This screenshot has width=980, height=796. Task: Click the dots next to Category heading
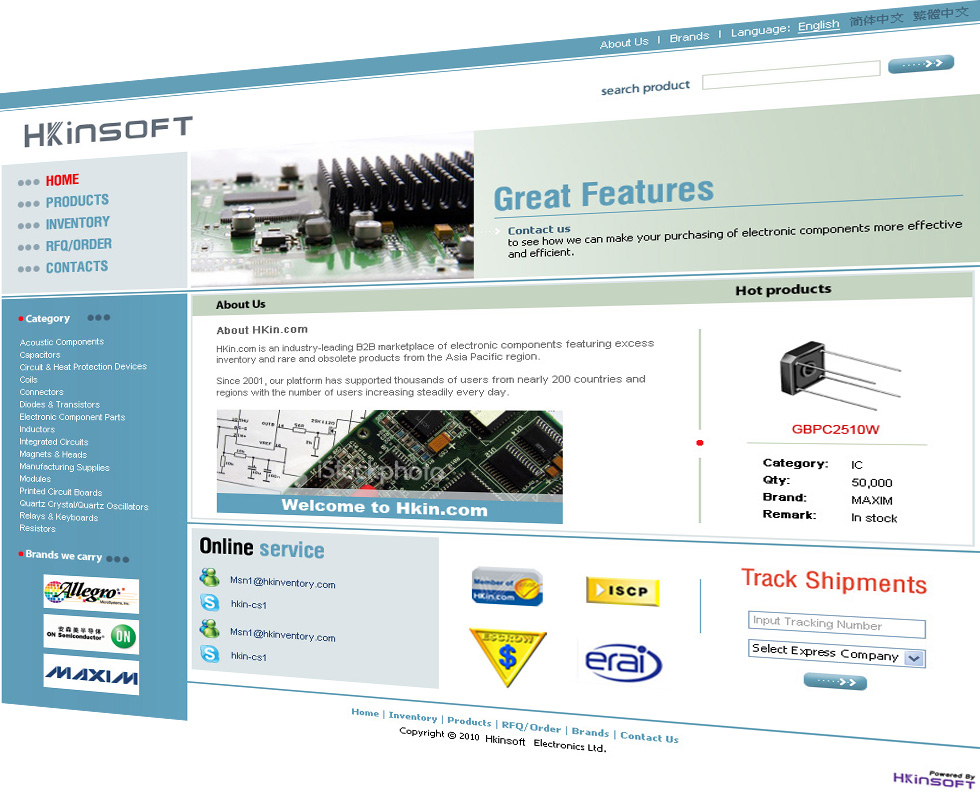point(99,317)
